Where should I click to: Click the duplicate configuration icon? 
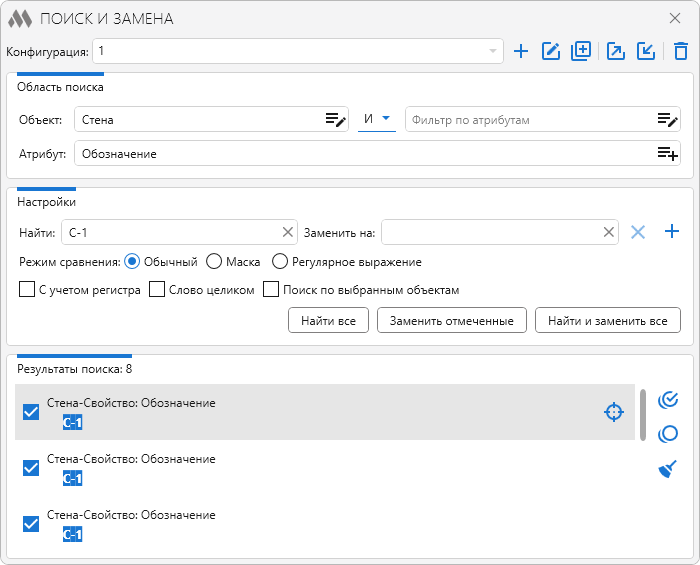pyautogui.click(x=581, y=51)
